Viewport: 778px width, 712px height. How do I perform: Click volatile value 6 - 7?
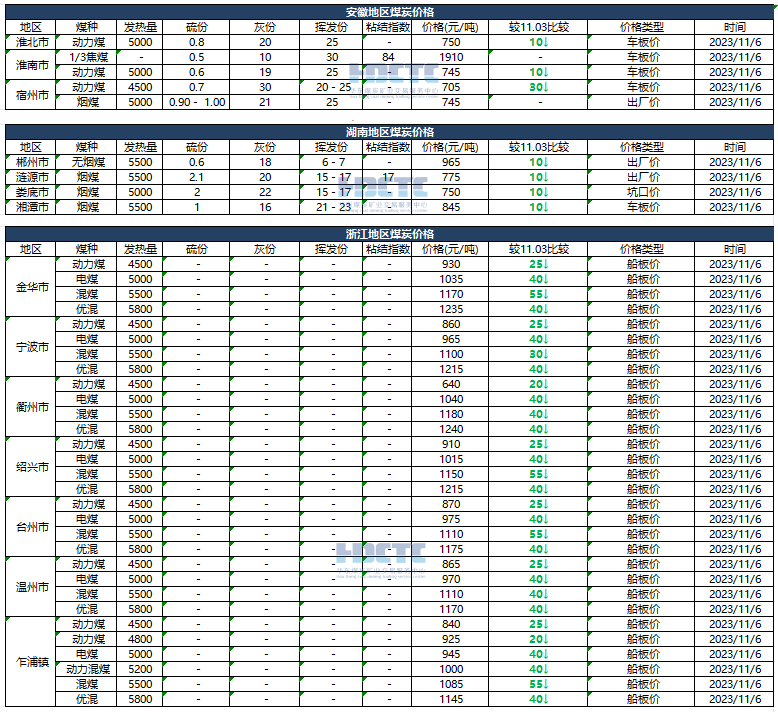pos(332,162)
